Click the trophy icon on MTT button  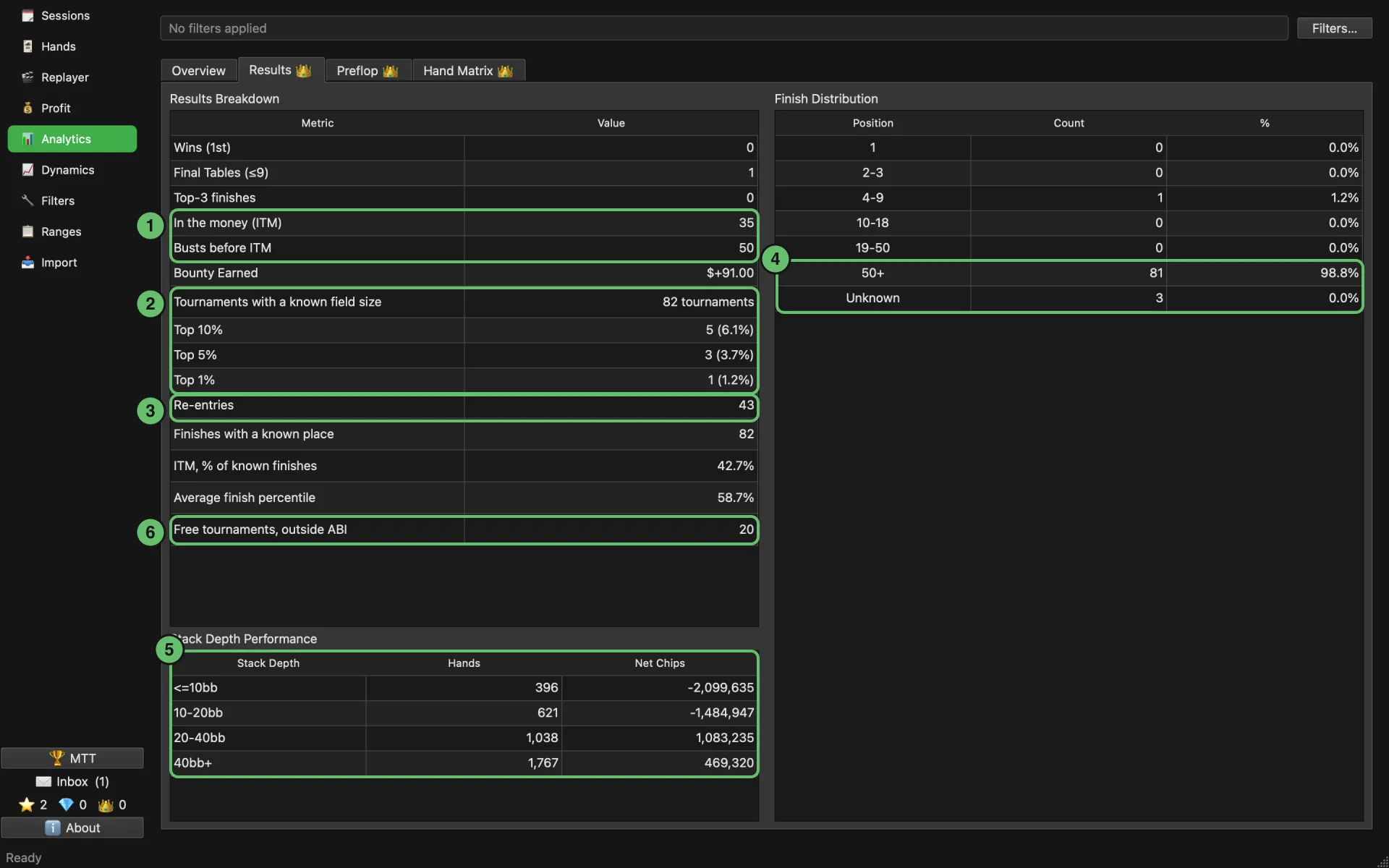pyautogui.click(x=56, y=758)
